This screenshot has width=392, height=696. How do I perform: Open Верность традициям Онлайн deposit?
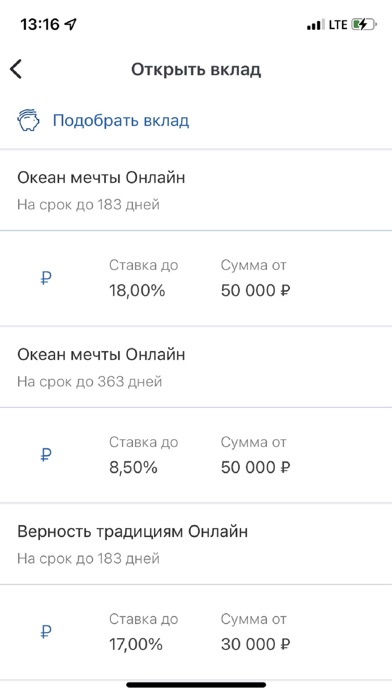pos(196,544)
